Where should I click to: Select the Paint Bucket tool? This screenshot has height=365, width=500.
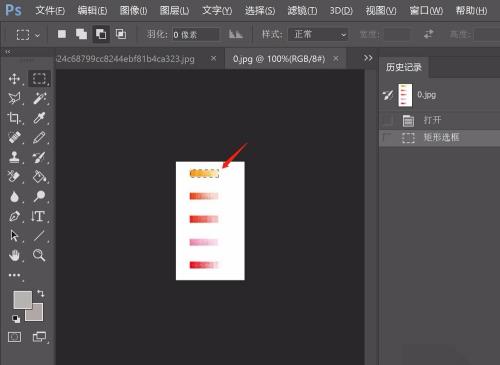pos(39,177)
